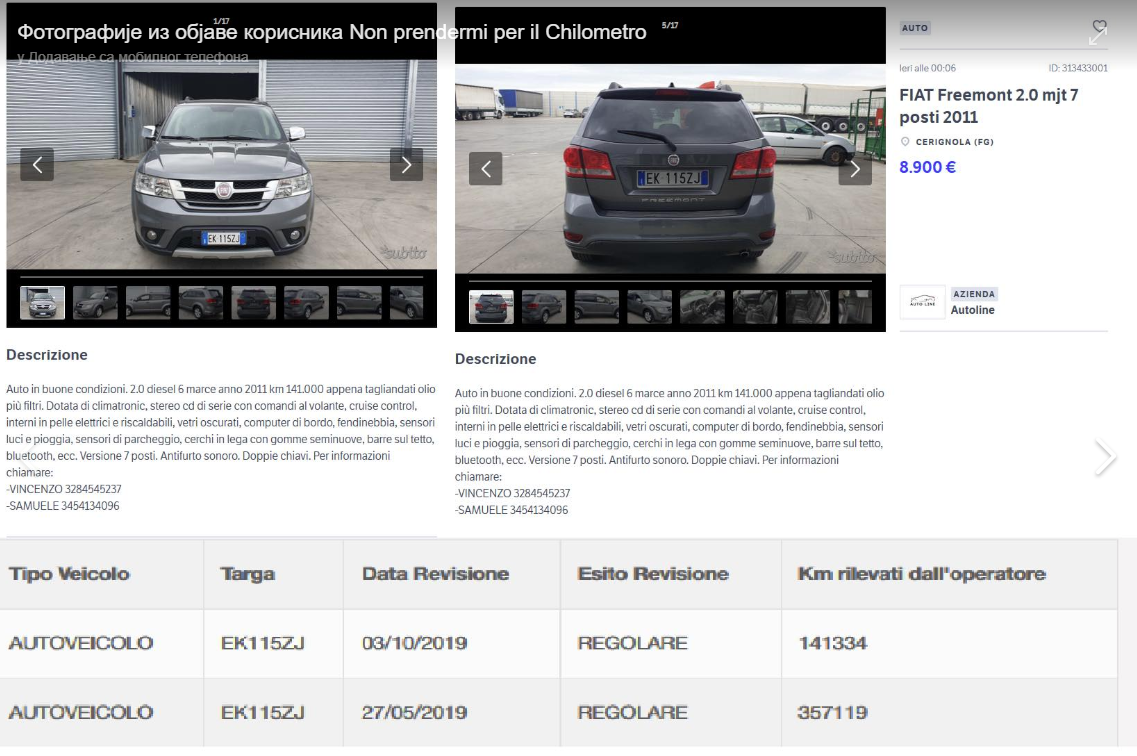Screen dimensions: 1137x756
Task: Click the Km rilevati dall'operatore column header
Action: 921,574
